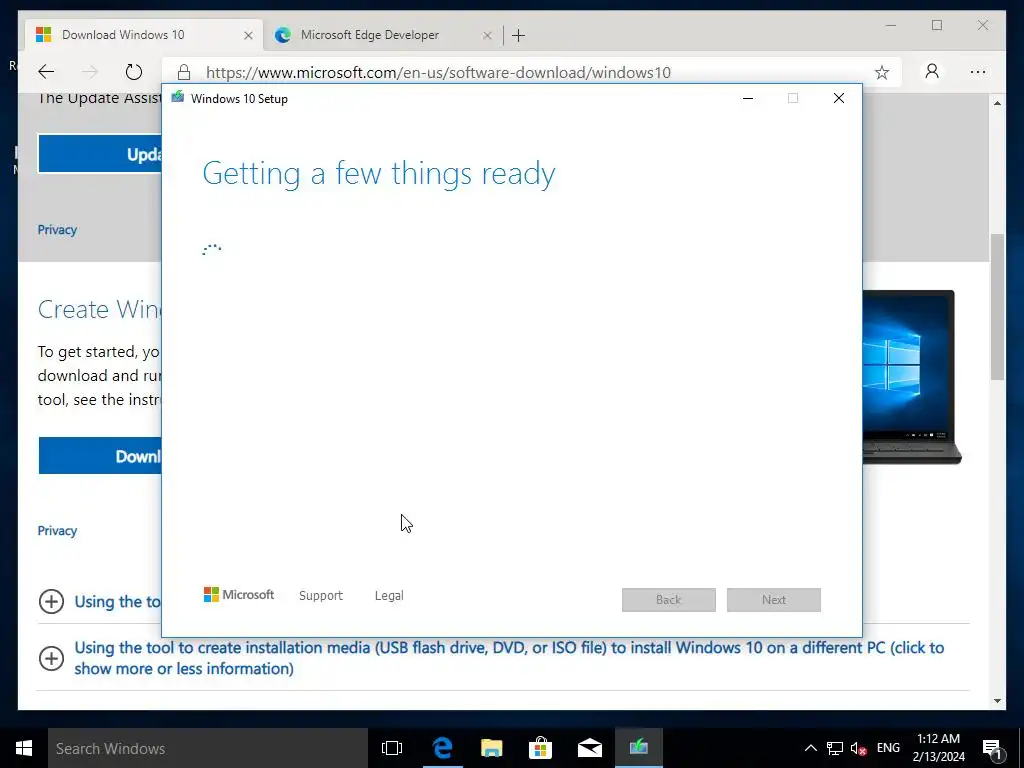This screenshot has width=1024, height=768.
Task: Open Legal link in Setup window
Action: click(389, 596)
